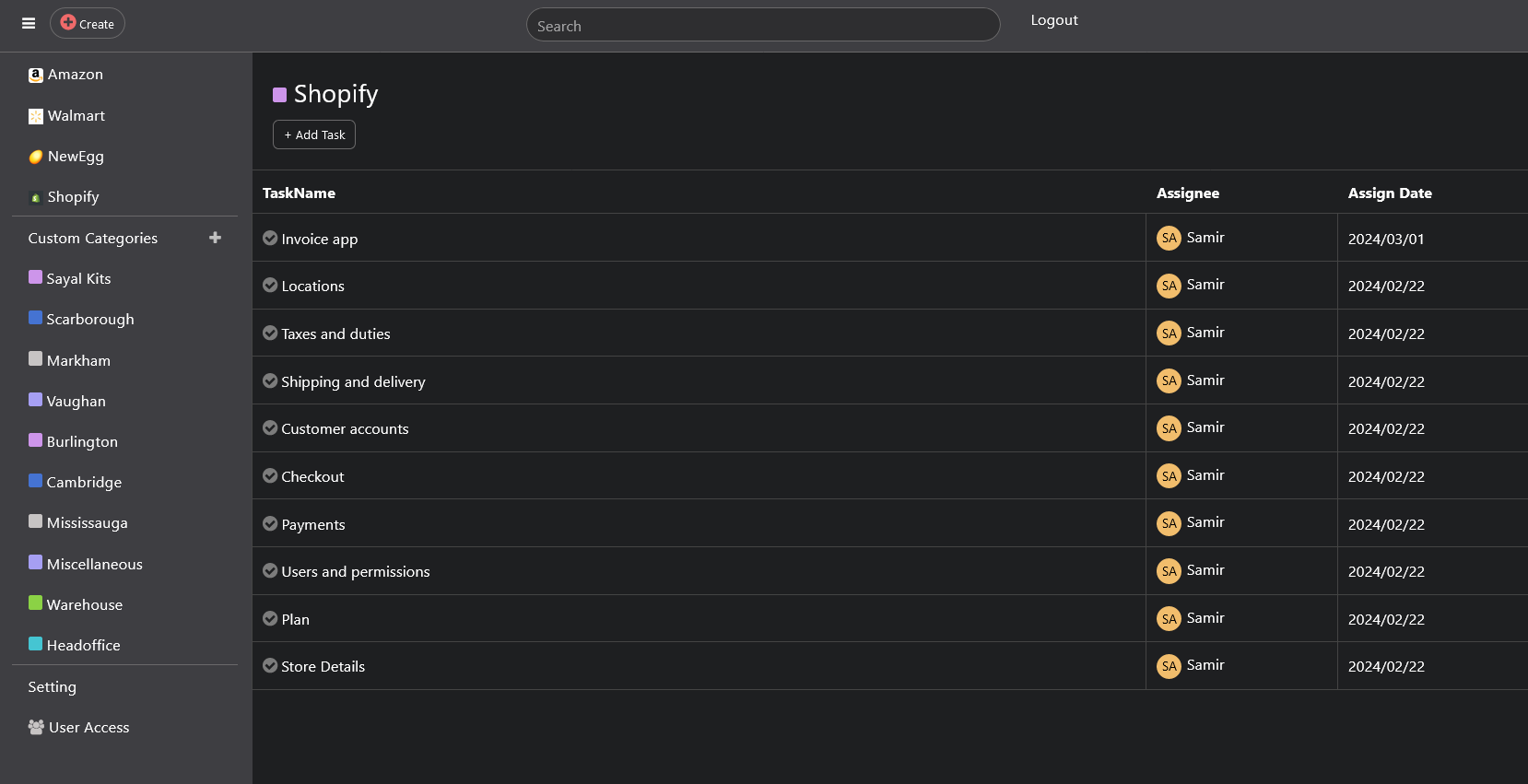Check off the Store Details task
Viewport: 1528px width, 784px height.
270,666
